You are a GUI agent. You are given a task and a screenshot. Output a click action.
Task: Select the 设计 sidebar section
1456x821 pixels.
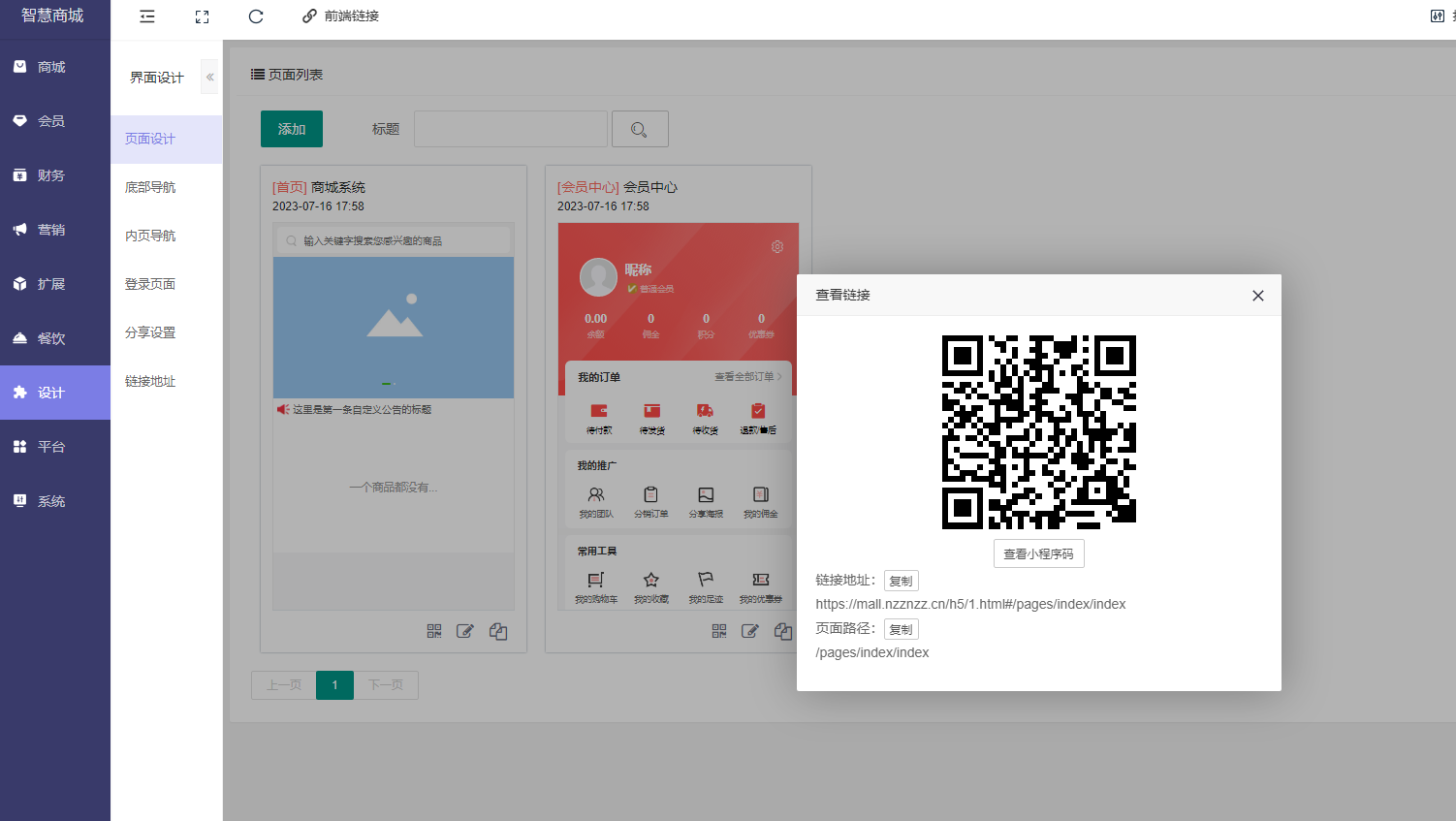click(x=55, y=393)
